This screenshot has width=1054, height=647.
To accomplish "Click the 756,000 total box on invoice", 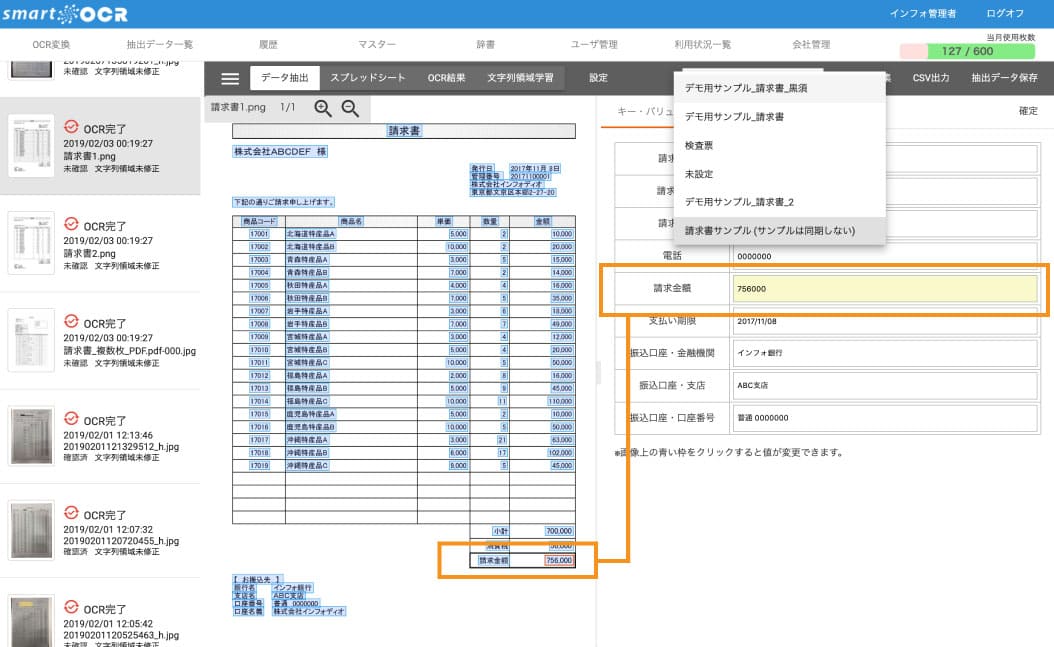I will (559, 560).
